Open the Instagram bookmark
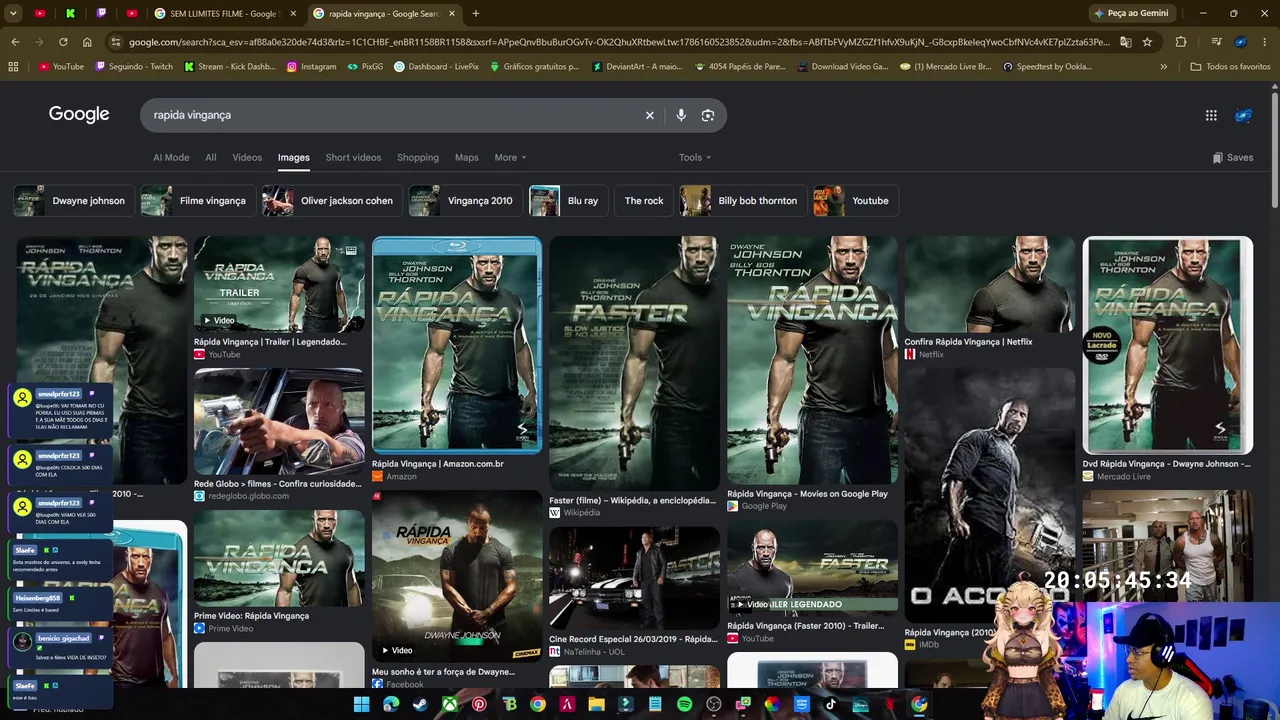1280x720 pixels. click(x=311, y=67)
